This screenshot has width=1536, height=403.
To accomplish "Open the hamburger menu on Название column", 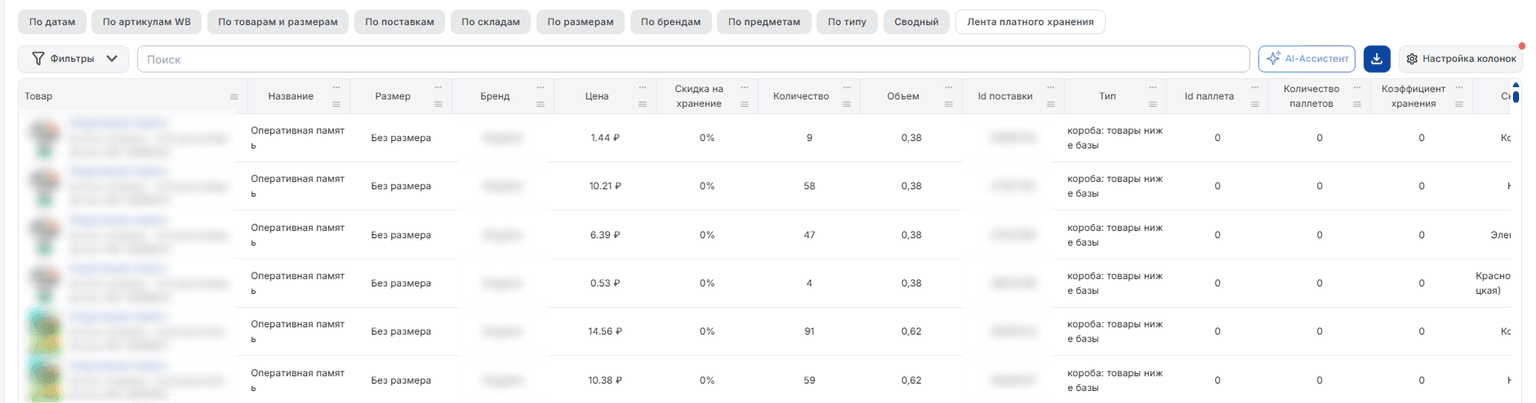I will 336,104.
